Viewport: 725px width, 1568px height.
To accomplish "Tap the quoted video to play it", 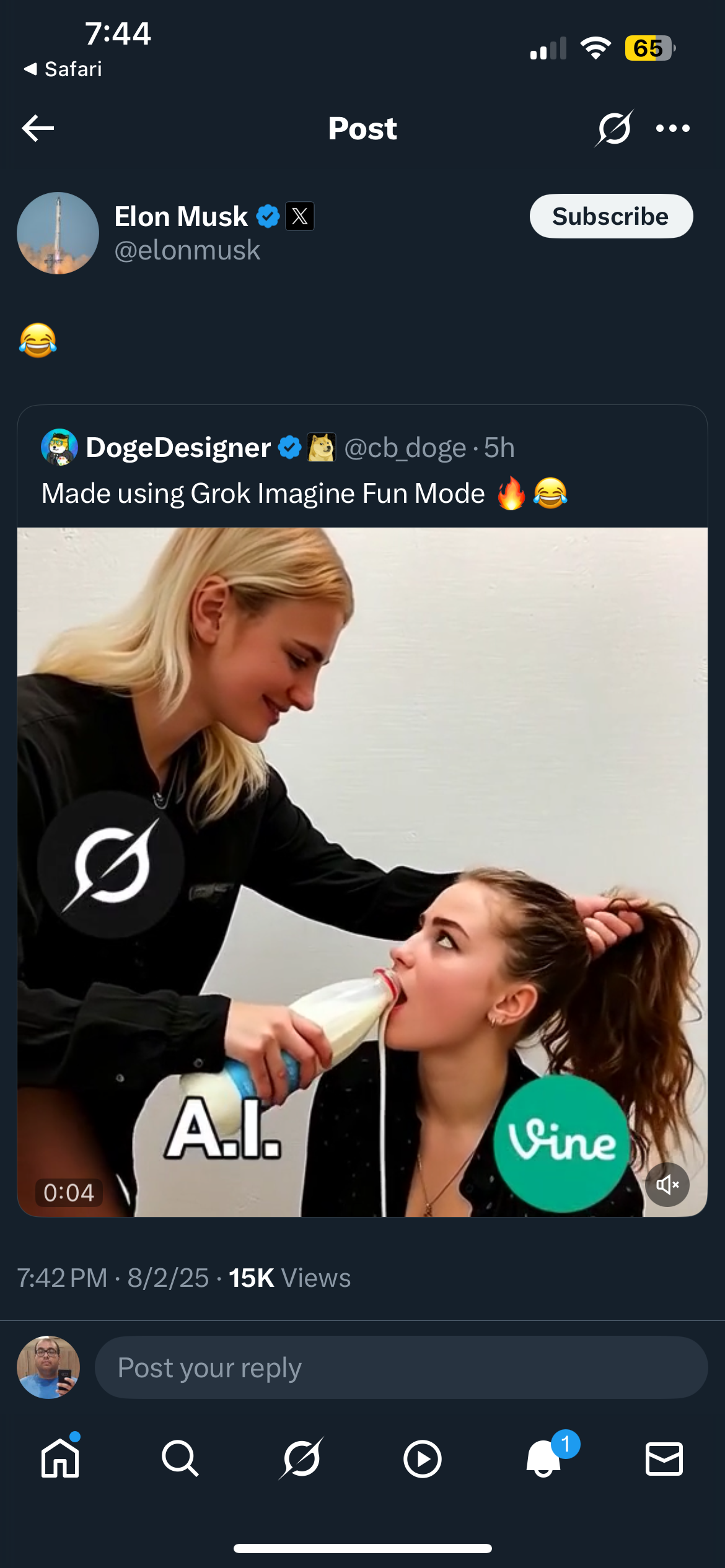I will point(362,872).
